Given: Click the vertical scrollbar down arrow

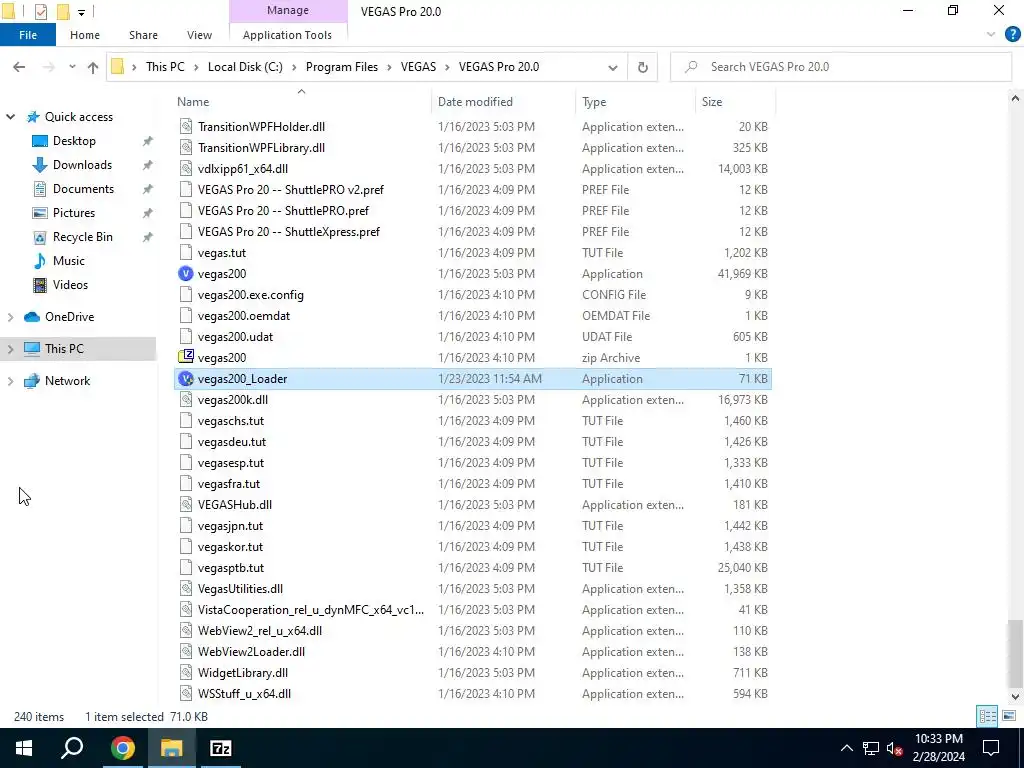Looking at the screenshot, I should (1015, 697).
